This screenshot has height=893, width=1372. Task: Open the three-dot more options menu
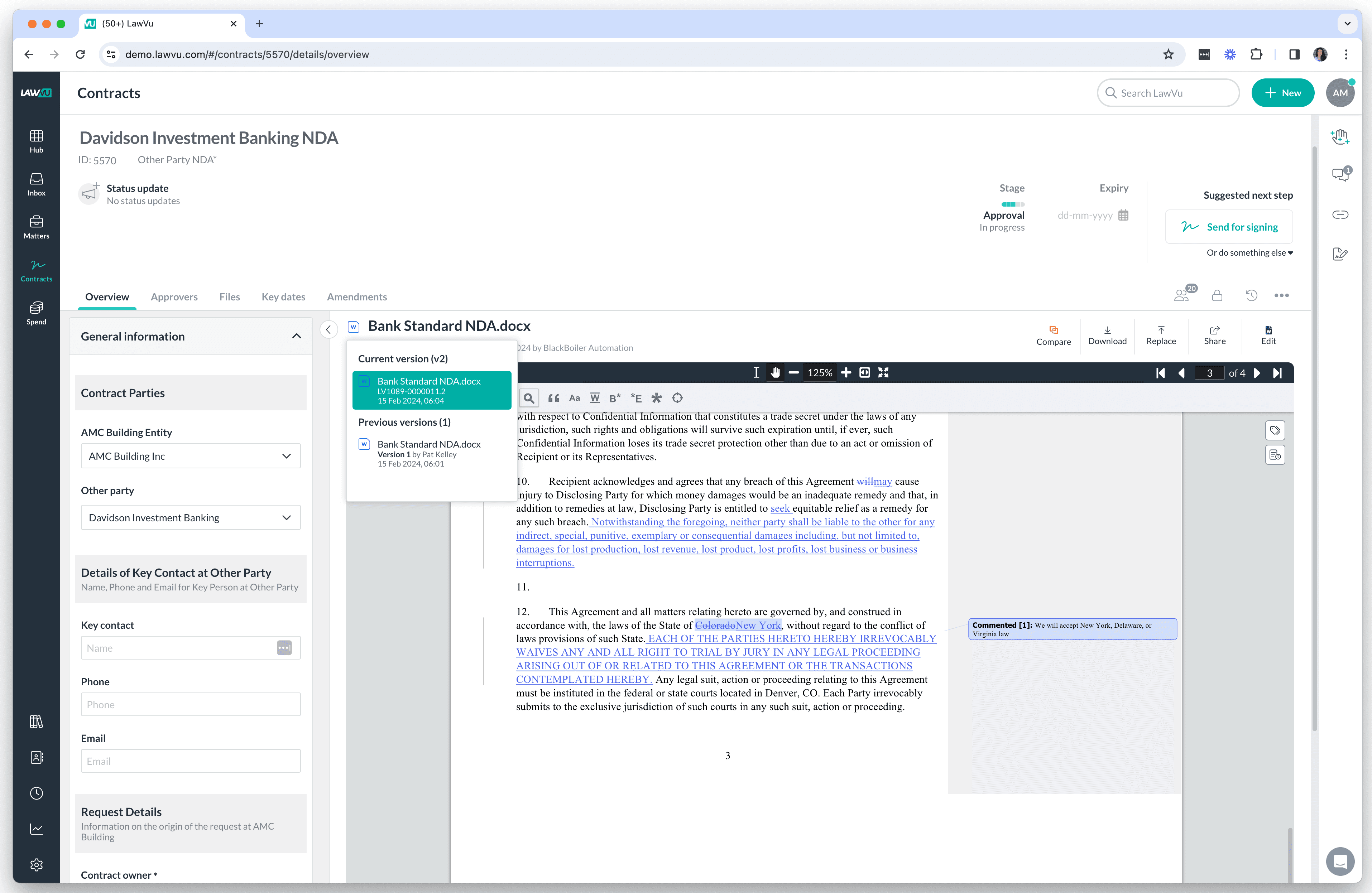click(1281, 295)
